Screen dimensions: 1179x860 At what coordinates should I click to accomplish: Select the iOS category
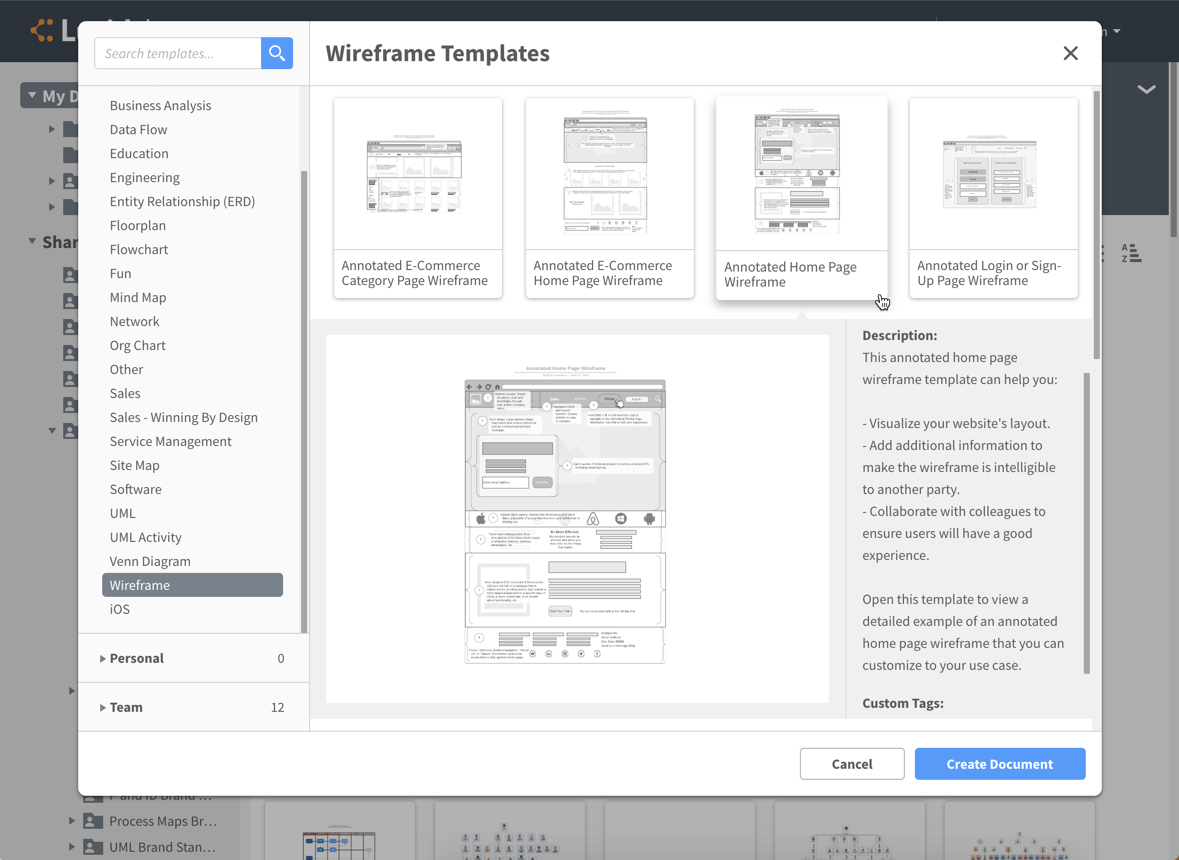coord(118,609)
